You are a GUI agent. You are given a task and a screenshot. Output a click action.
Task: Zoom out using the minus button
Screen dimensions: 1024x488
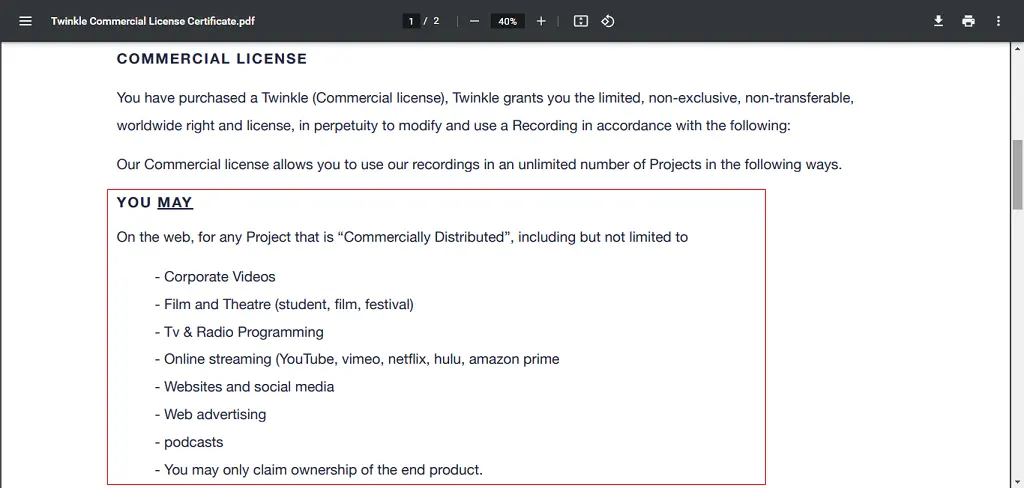pos(475,21)
